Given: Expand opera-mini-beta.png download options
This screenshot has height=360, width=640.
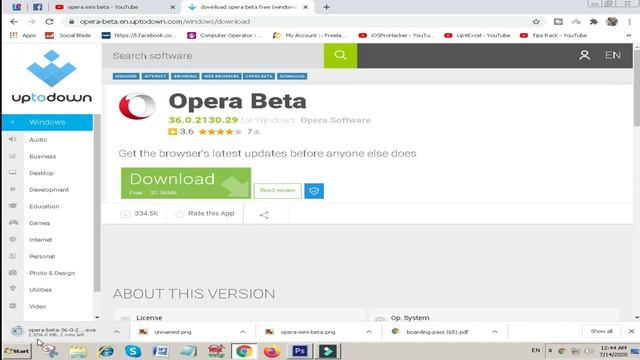Looking at the screenshot, I should (x=369, y=332).
